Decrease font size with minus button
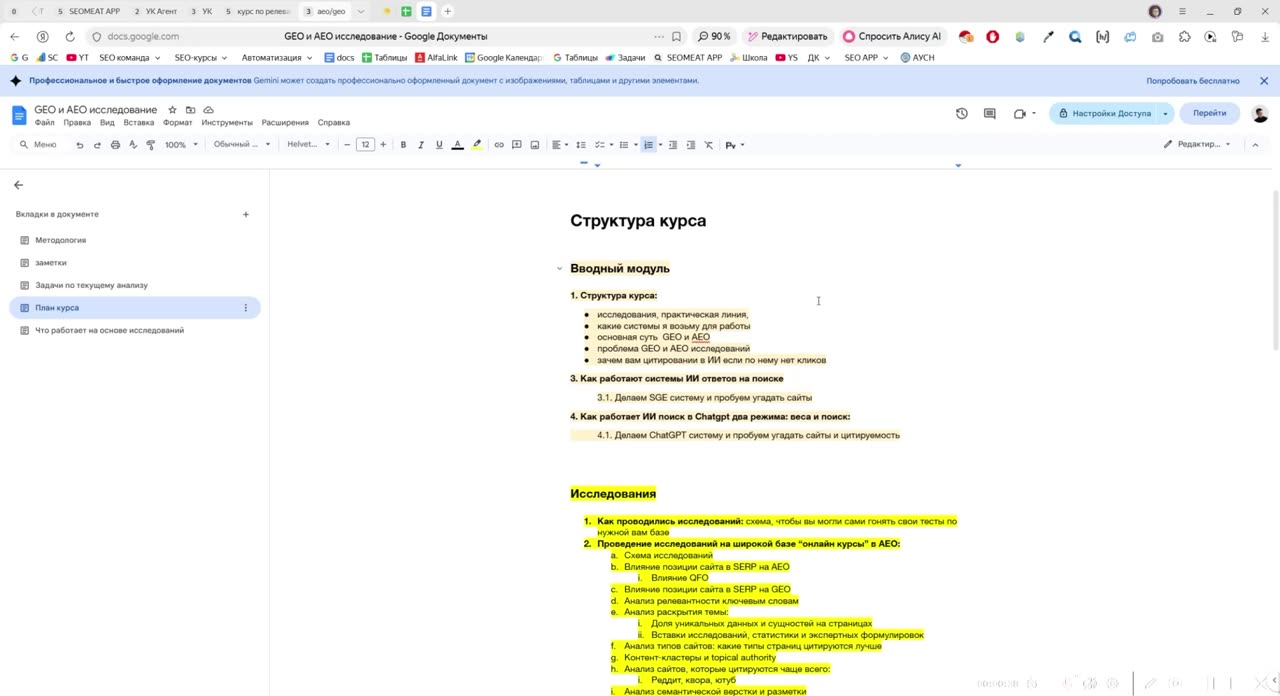 pyautogui.click(x=347, y=145)
